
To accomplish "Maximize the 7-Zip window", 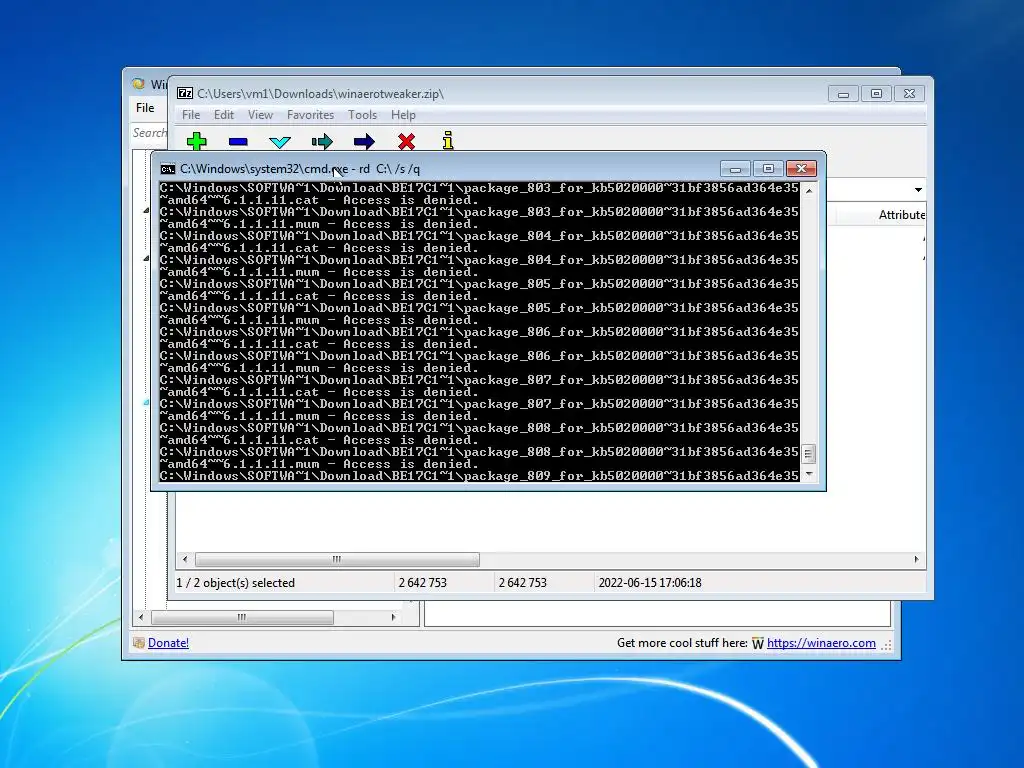I will (x=876, y=94).
